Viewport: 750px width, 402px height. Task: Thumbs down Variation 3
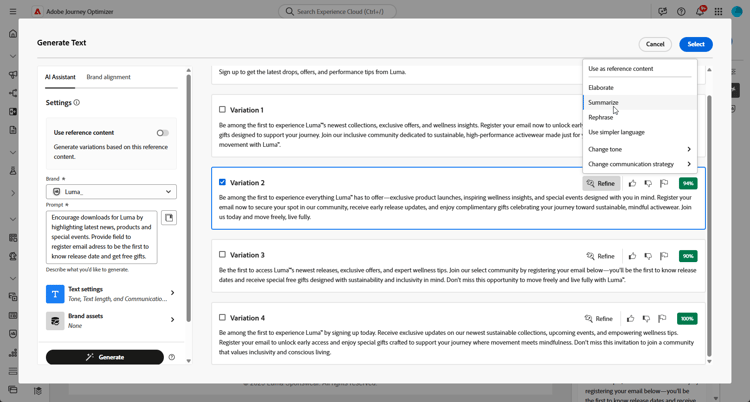point(648,256)
